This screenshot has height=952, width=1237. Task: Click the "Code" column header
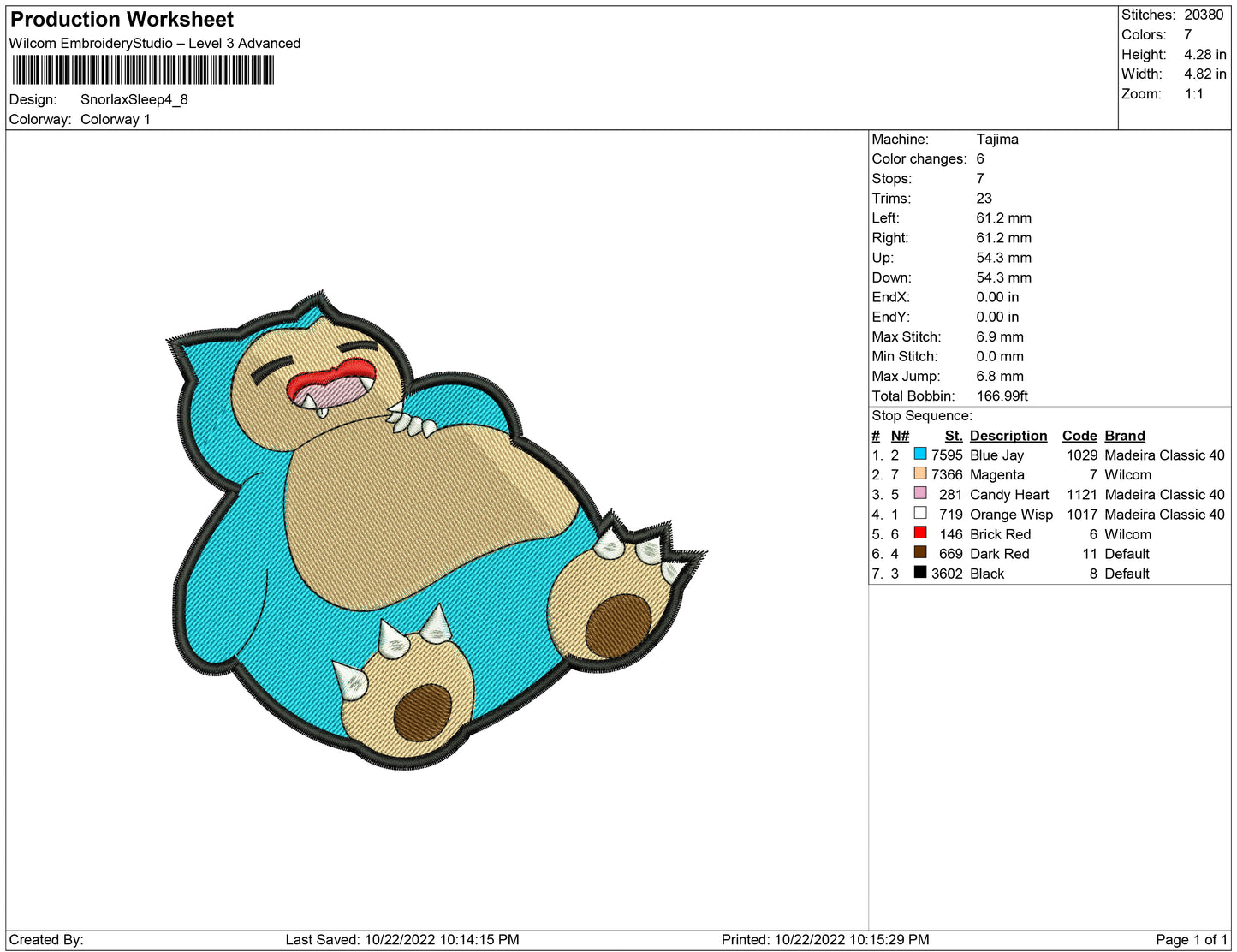(1079, 436)
